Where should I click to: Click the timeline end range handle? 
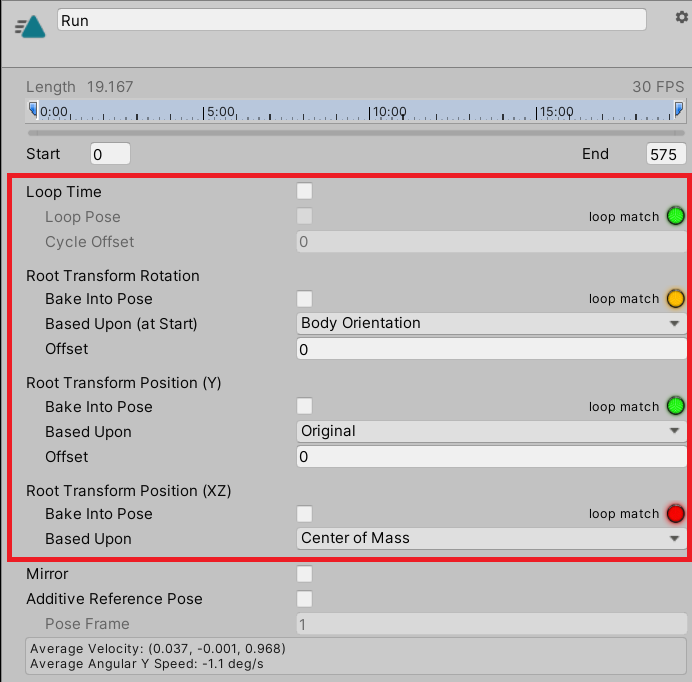click(x=679, y=109)
